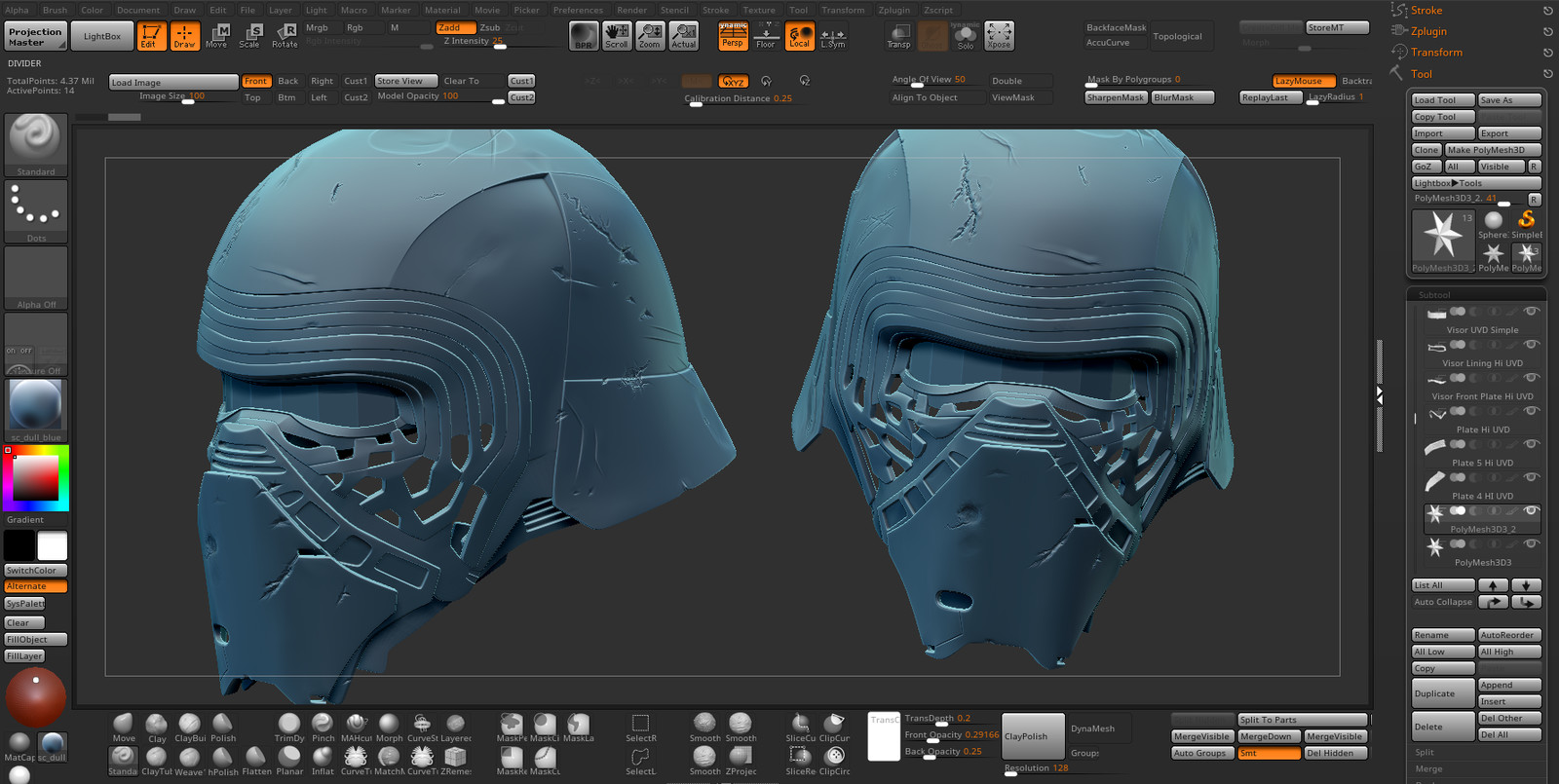Toggle the Floor grid

[766, 36]
